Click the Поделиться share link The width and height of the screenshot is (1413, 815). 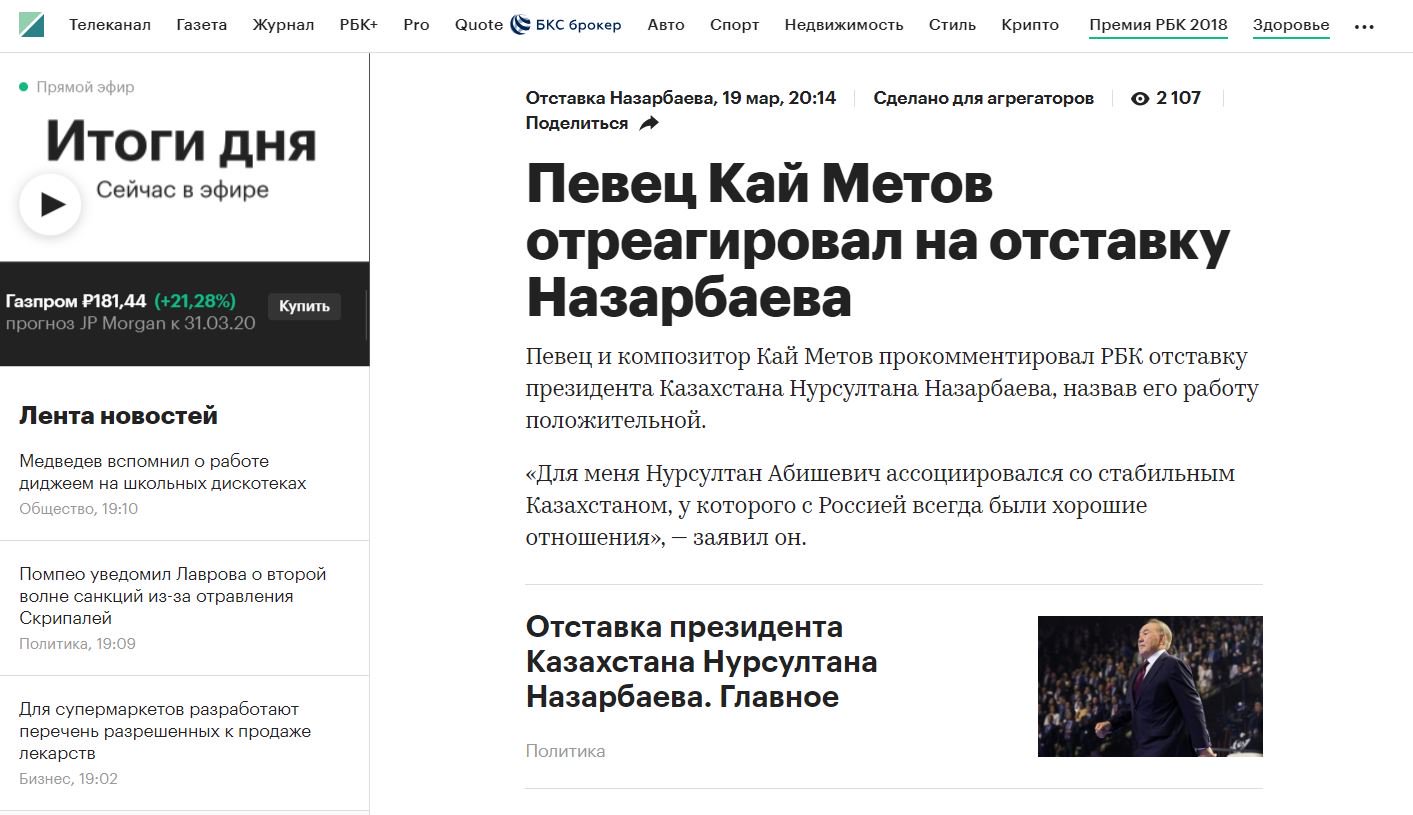577,123
